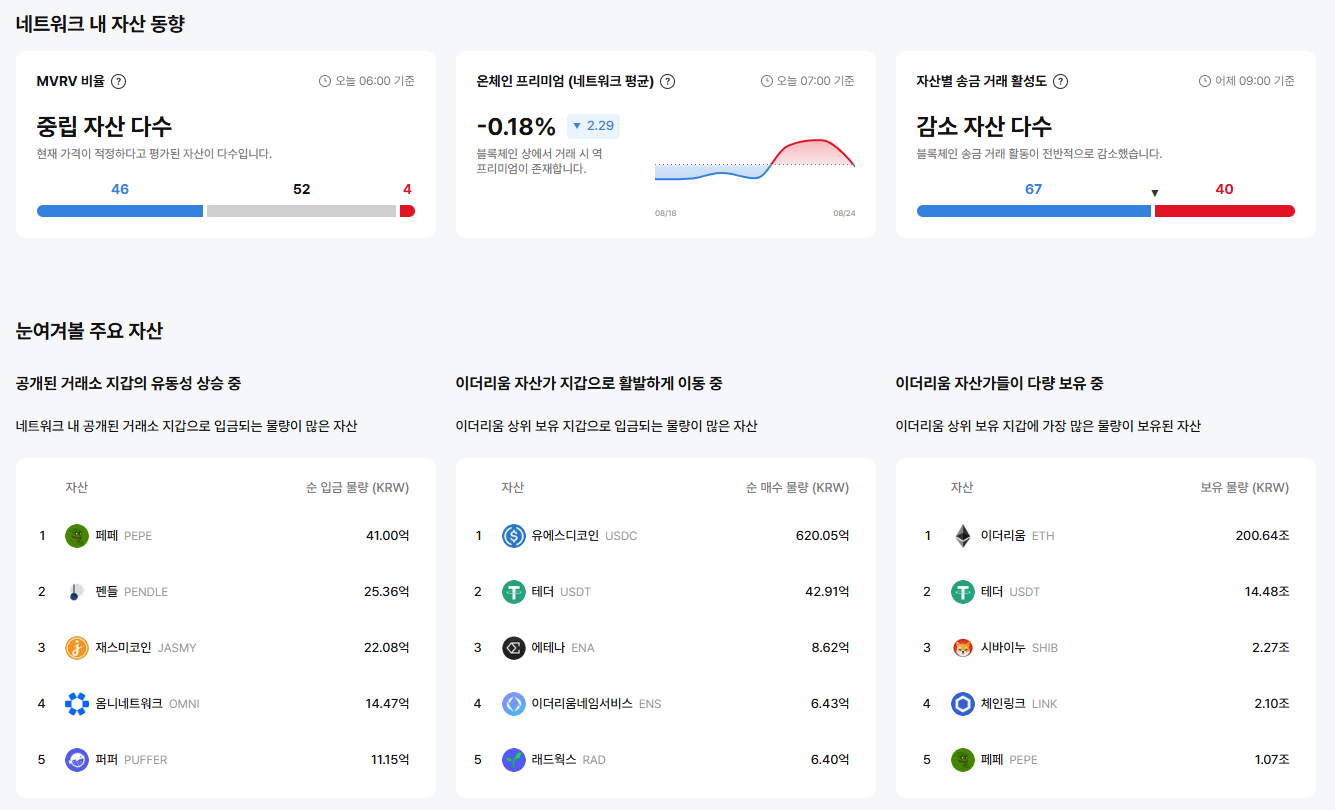Click 공개된 거래소 지갑의 유동성 상승 중 heading
The image size is (1335, 810).
128,384
